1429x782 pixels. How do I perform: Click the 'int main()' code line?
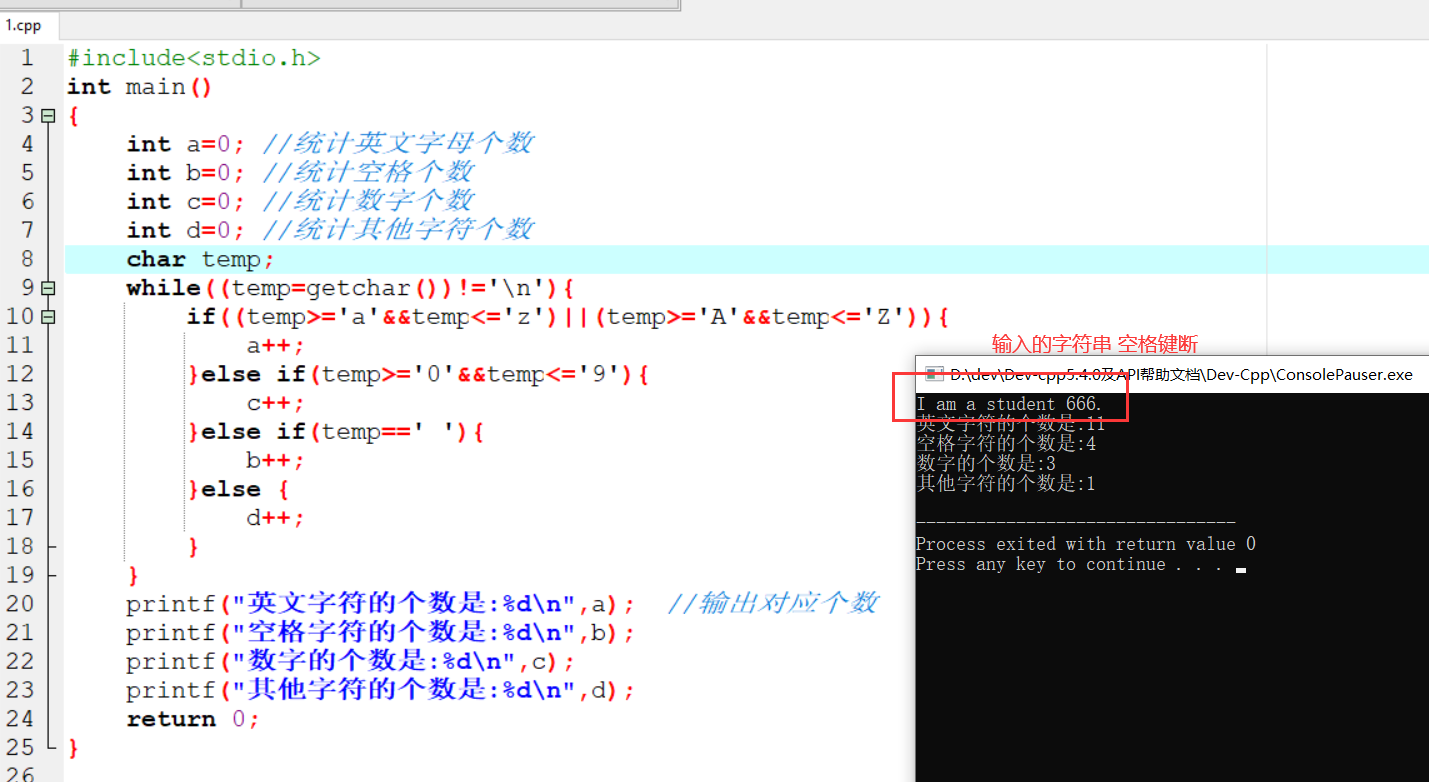[140, 87]
